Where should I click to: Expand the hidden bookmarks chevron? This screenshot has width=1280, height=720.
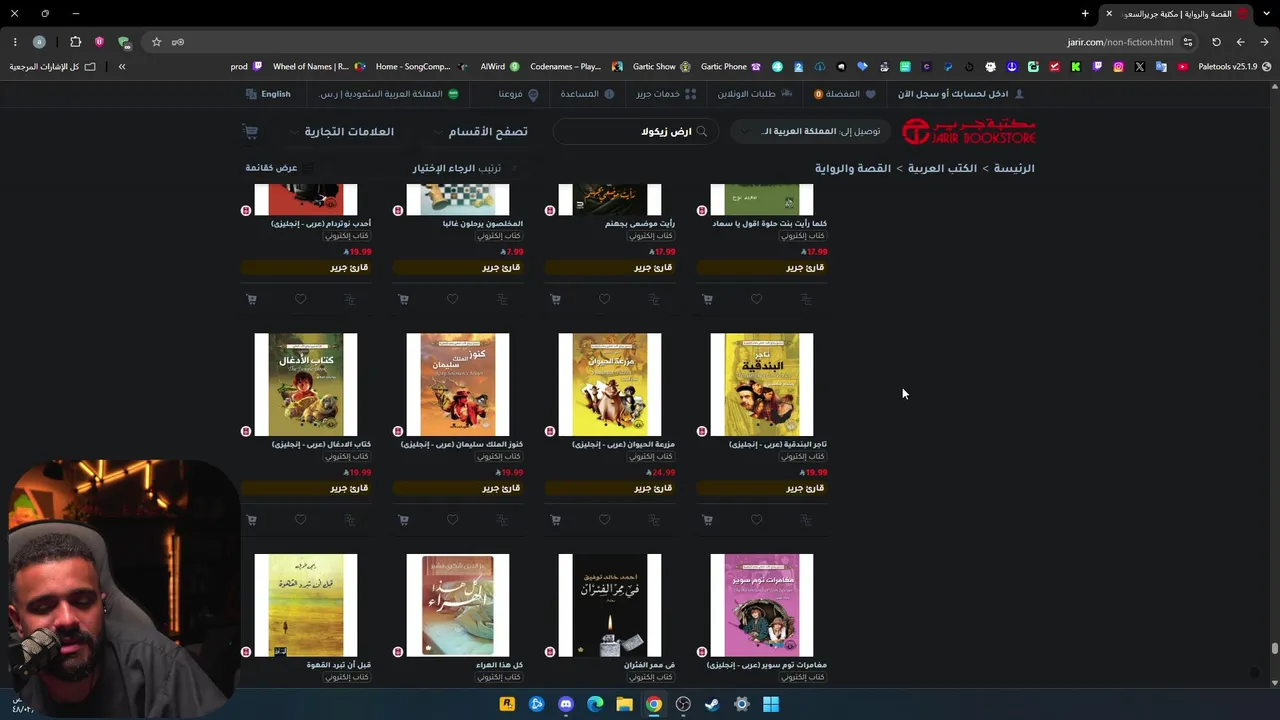(x=122, y=67)
